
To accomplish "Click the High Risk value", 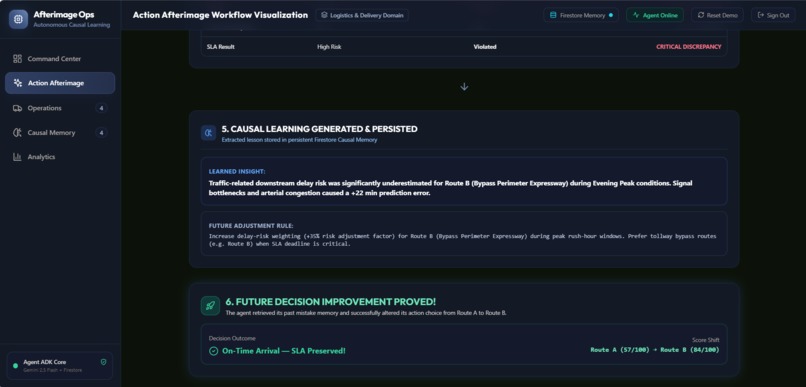I will coord(329,47).
